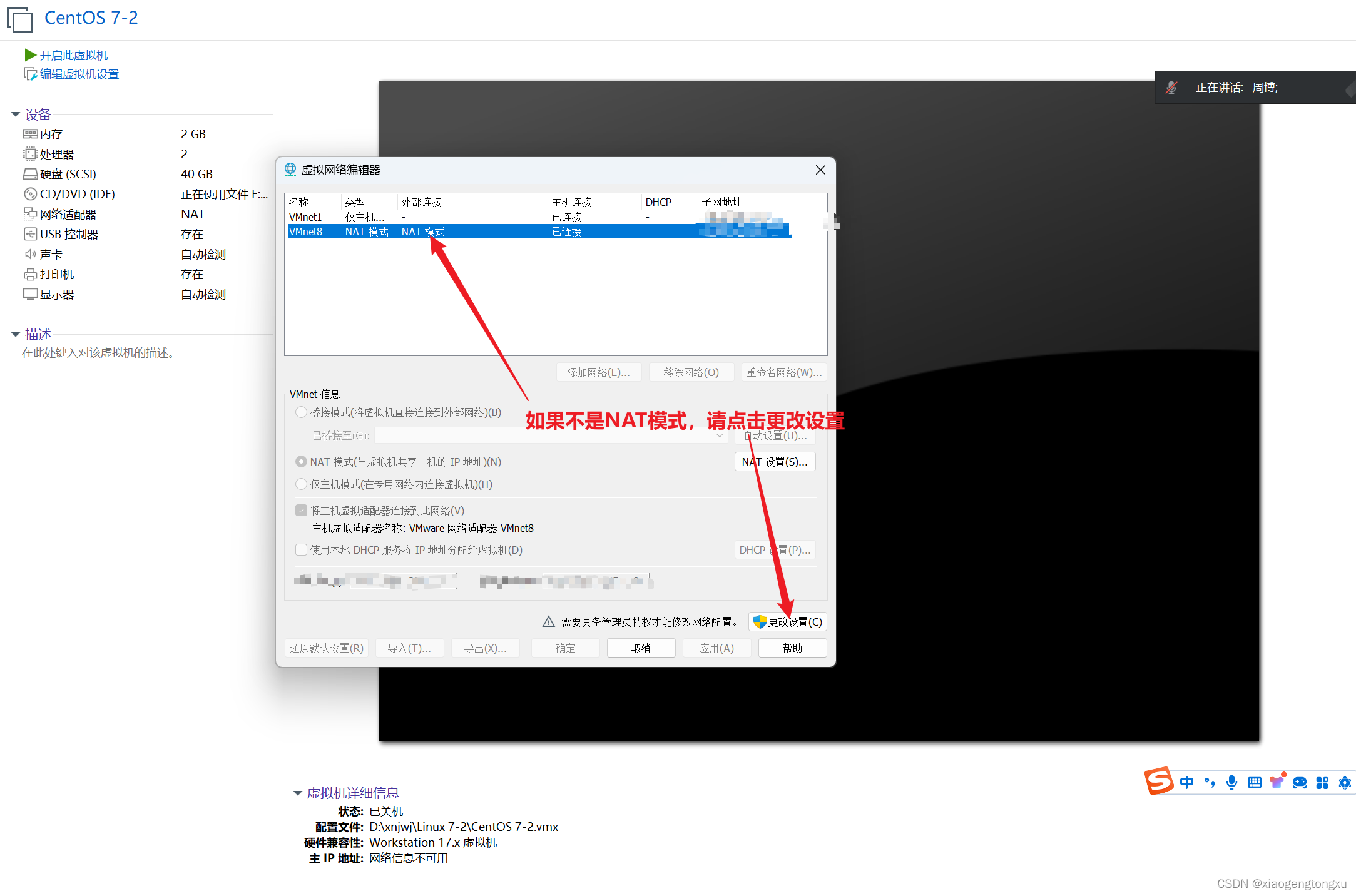The image size is (1356, 896).
Task: Click the CentOS 7-2 VM tab icon
Action: click(20, 19)
